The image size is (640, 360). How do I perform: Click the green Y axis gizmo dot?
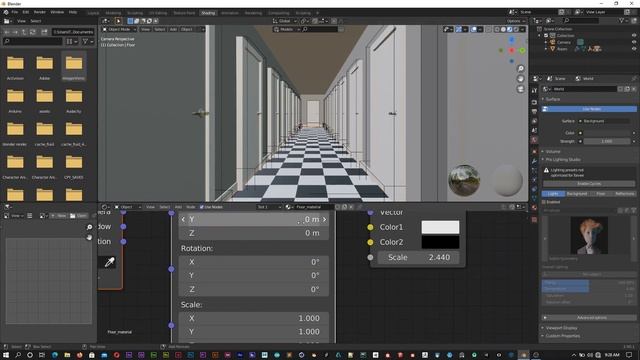522,50
